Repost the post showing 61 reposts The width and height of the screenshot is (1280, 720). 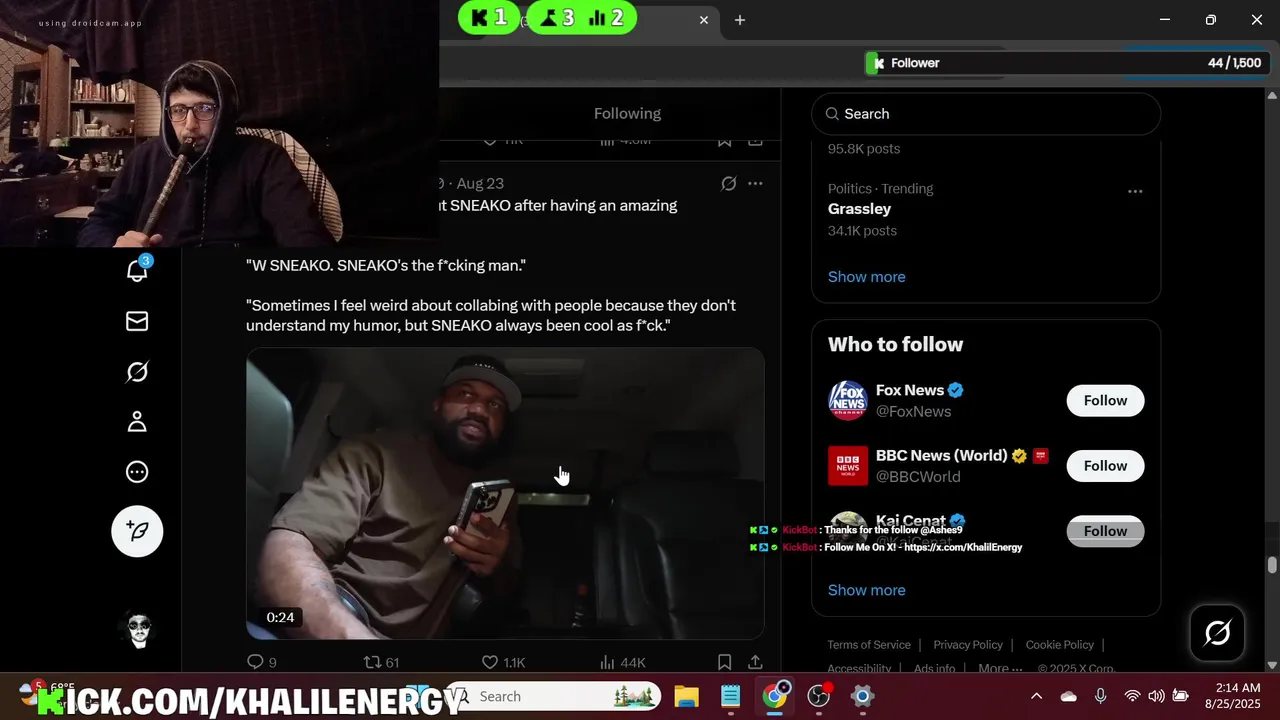[381, 662]
